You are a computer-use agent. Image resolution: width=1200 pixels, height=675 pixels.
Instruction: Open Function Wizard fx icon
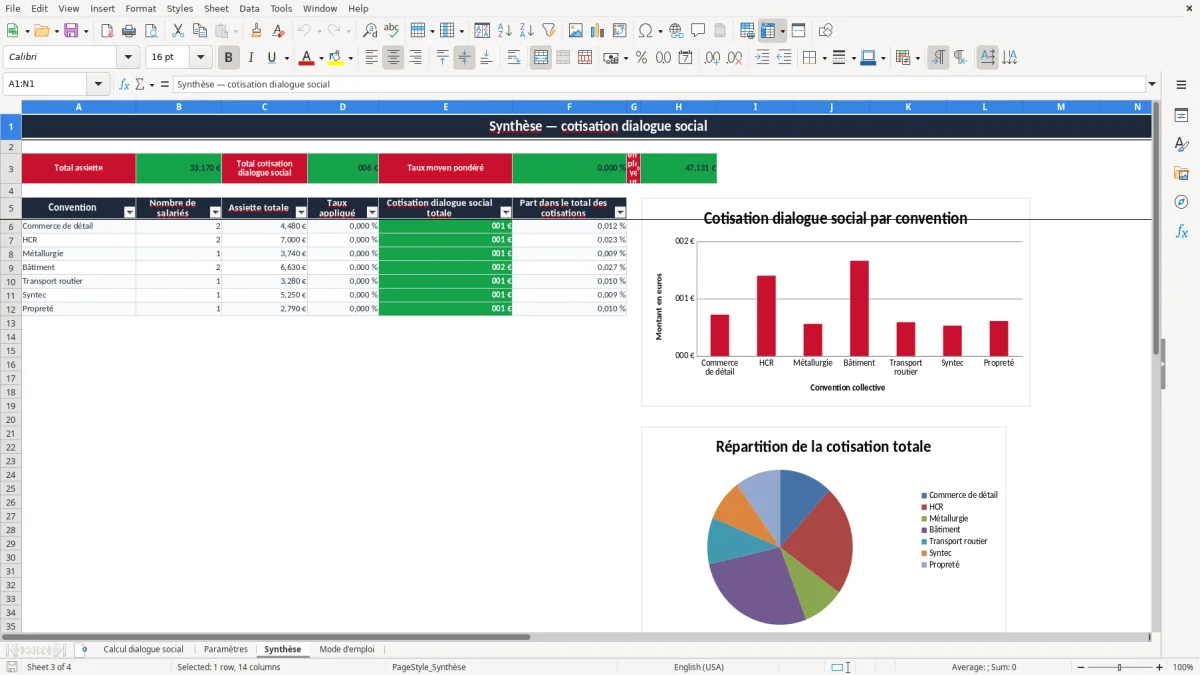tap(124, 84)
